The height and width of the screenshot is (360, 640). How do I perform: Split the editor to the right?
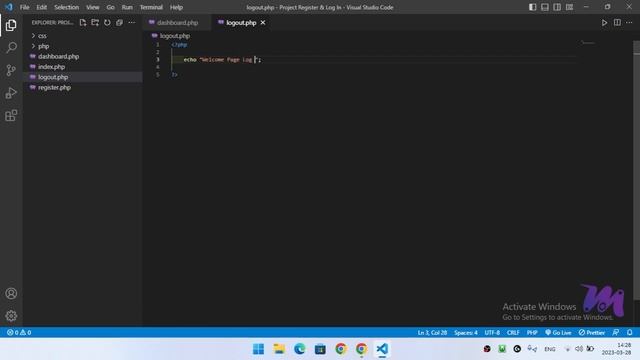click(x=617, y=23)
